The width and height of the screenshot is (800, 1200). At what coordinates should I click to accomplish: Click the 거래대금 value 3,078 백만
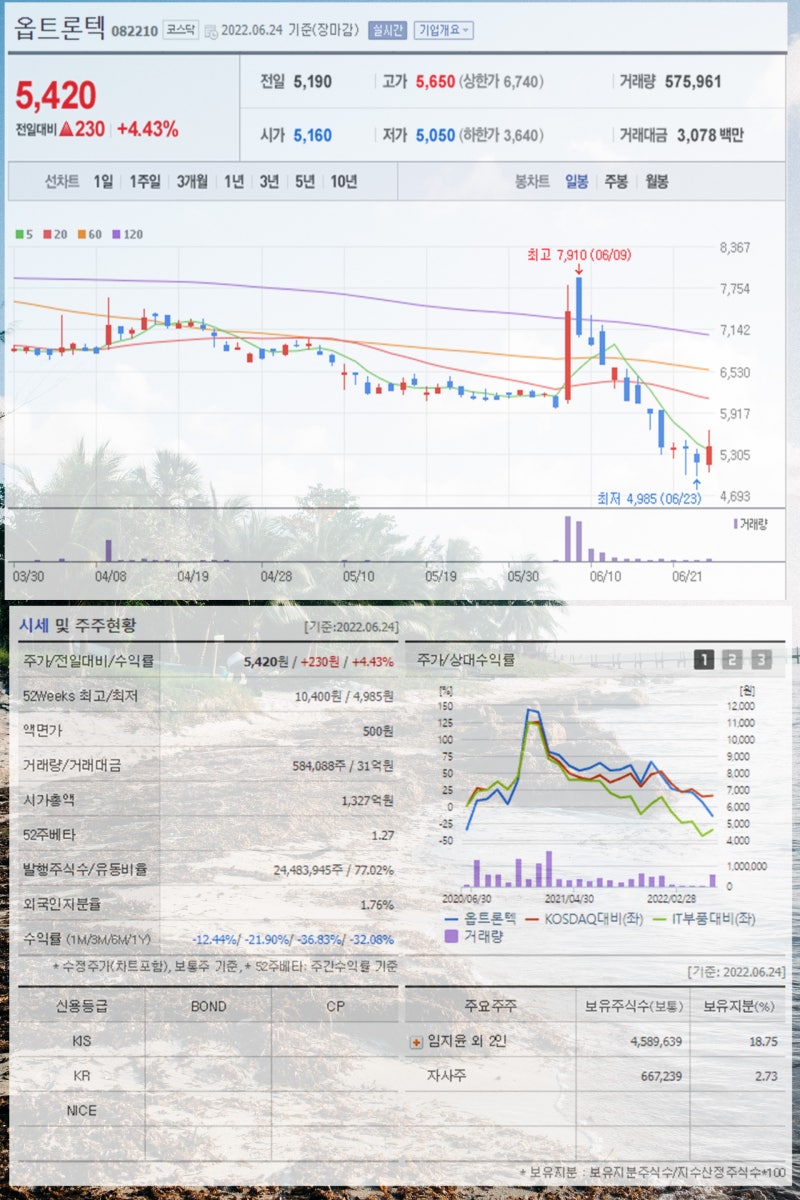710,135
